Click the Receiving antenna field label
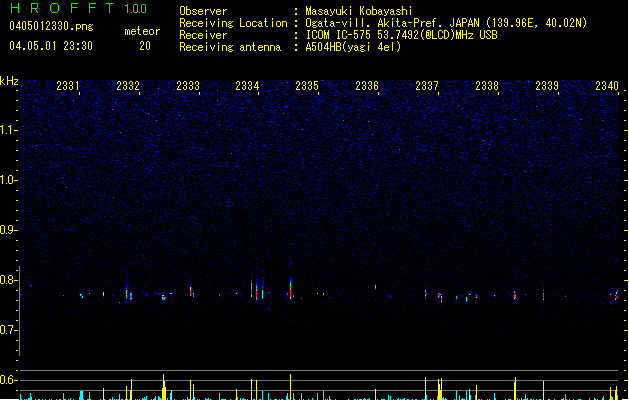629x400 pixels. click(230, 47)
